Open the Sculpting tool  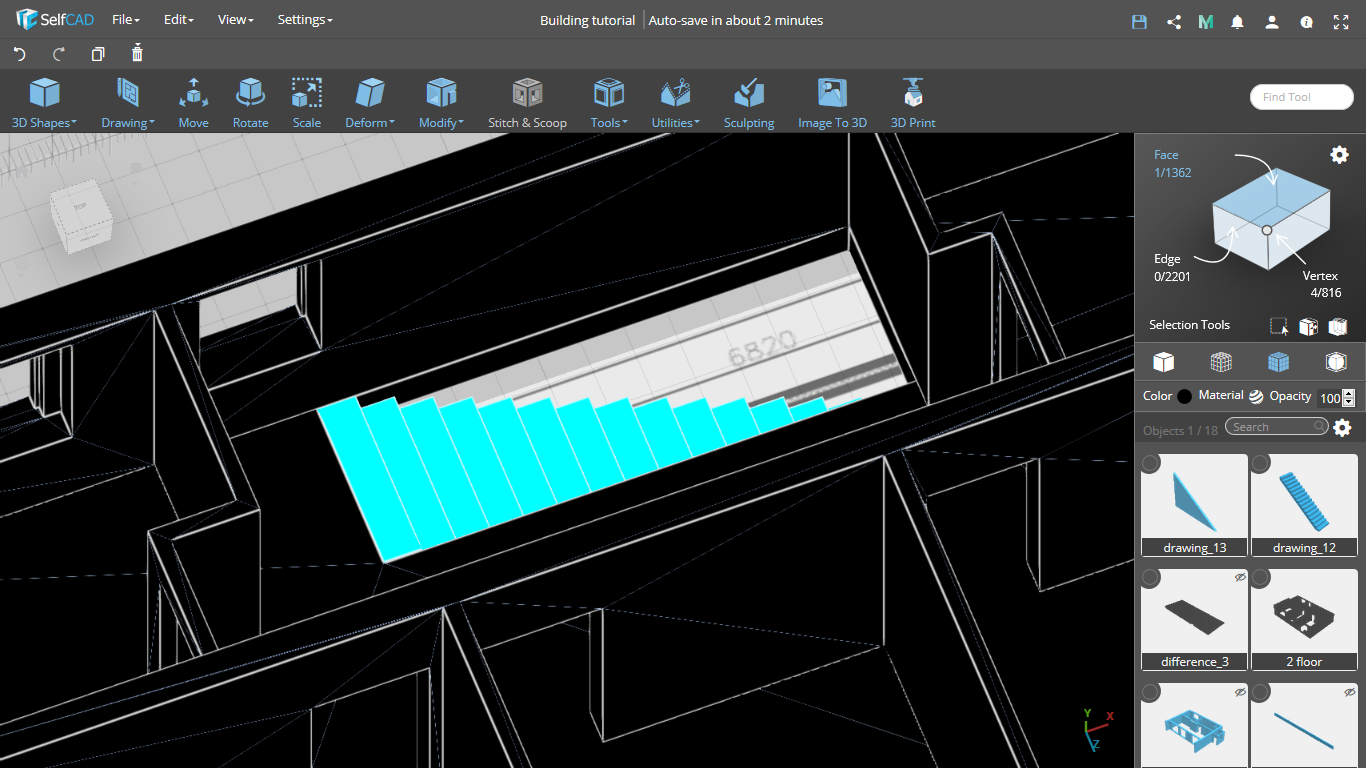point(749,104)
